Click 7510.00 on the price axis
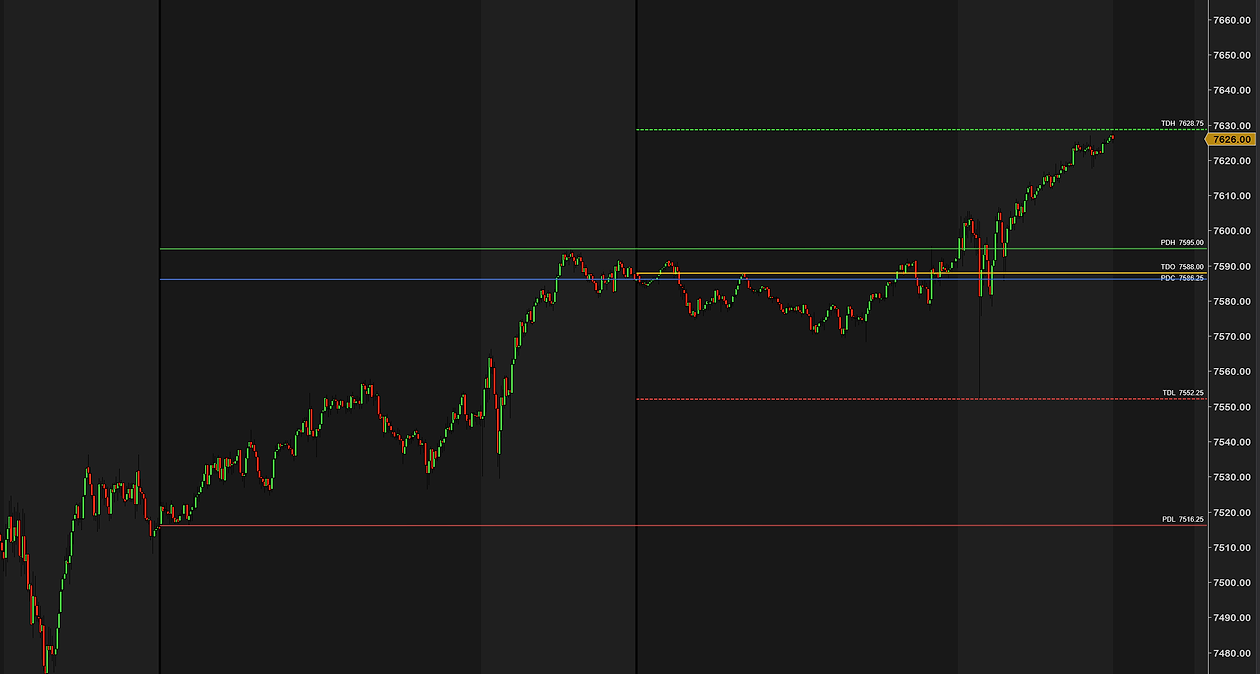This screenshot has width=1260, height=674. pyautogui.click(x=1232, y=548)
